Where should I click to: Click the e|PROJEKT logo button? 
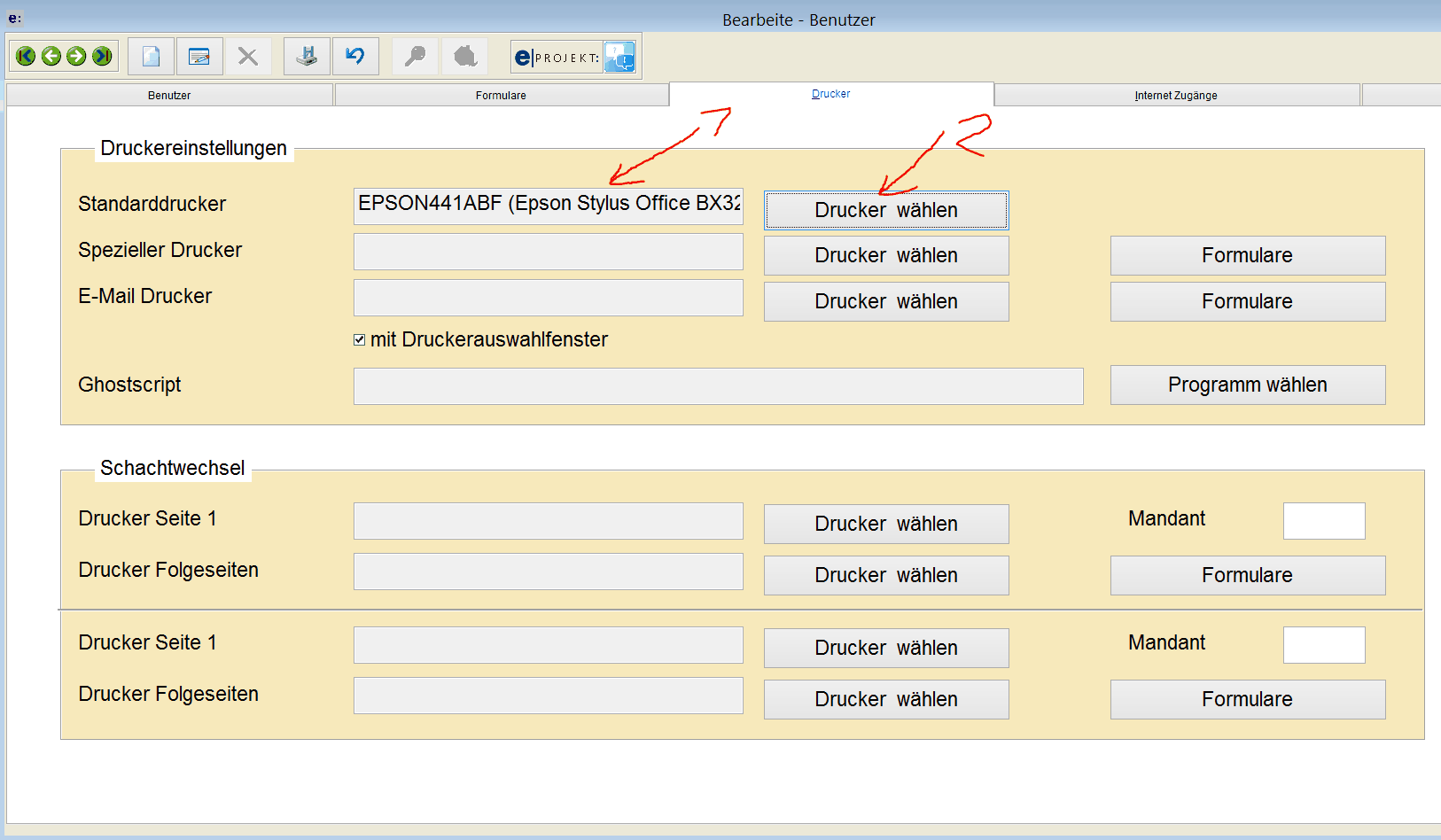coord(557,58)
